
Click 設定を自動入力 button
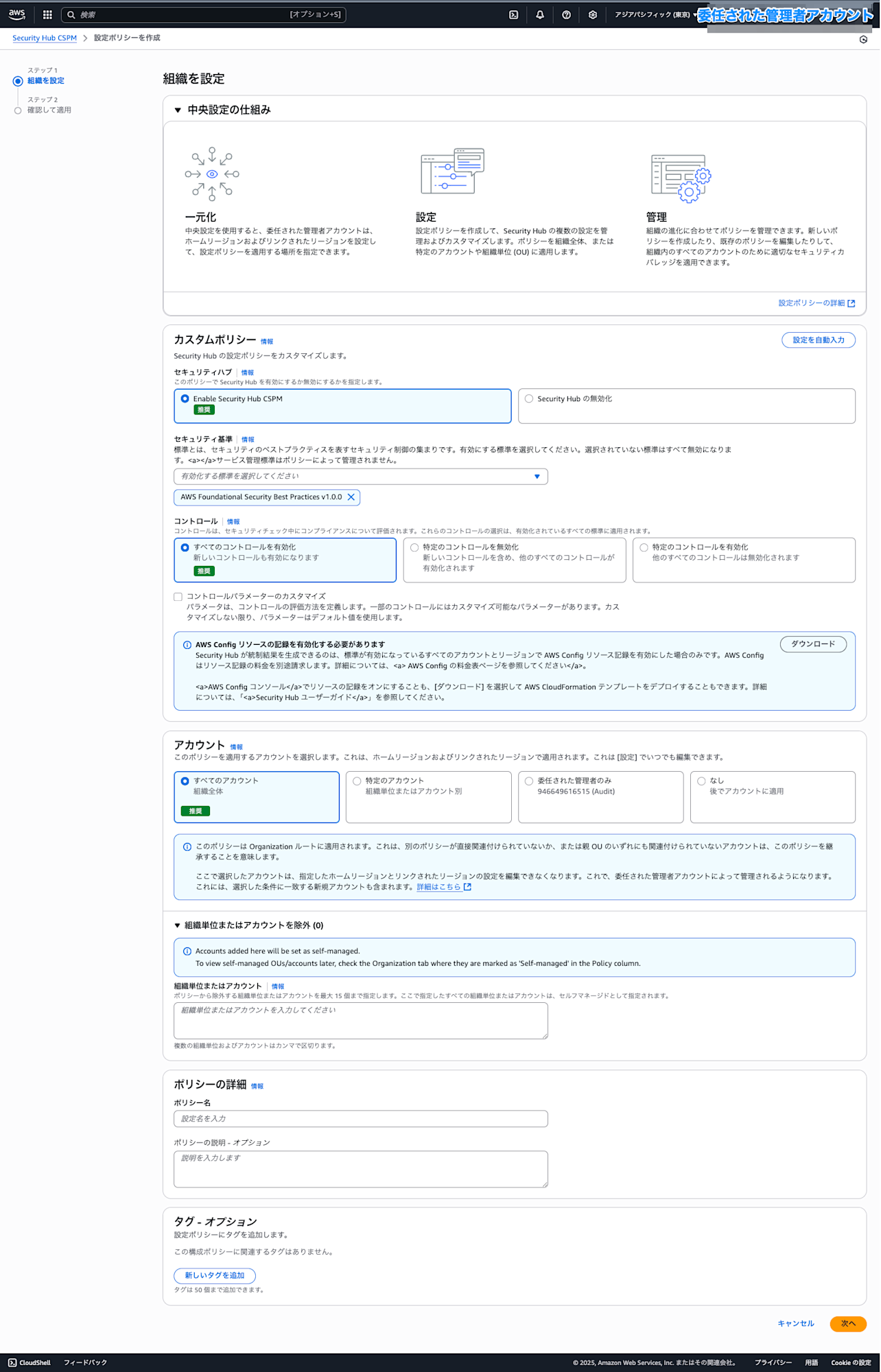point(819,340)
